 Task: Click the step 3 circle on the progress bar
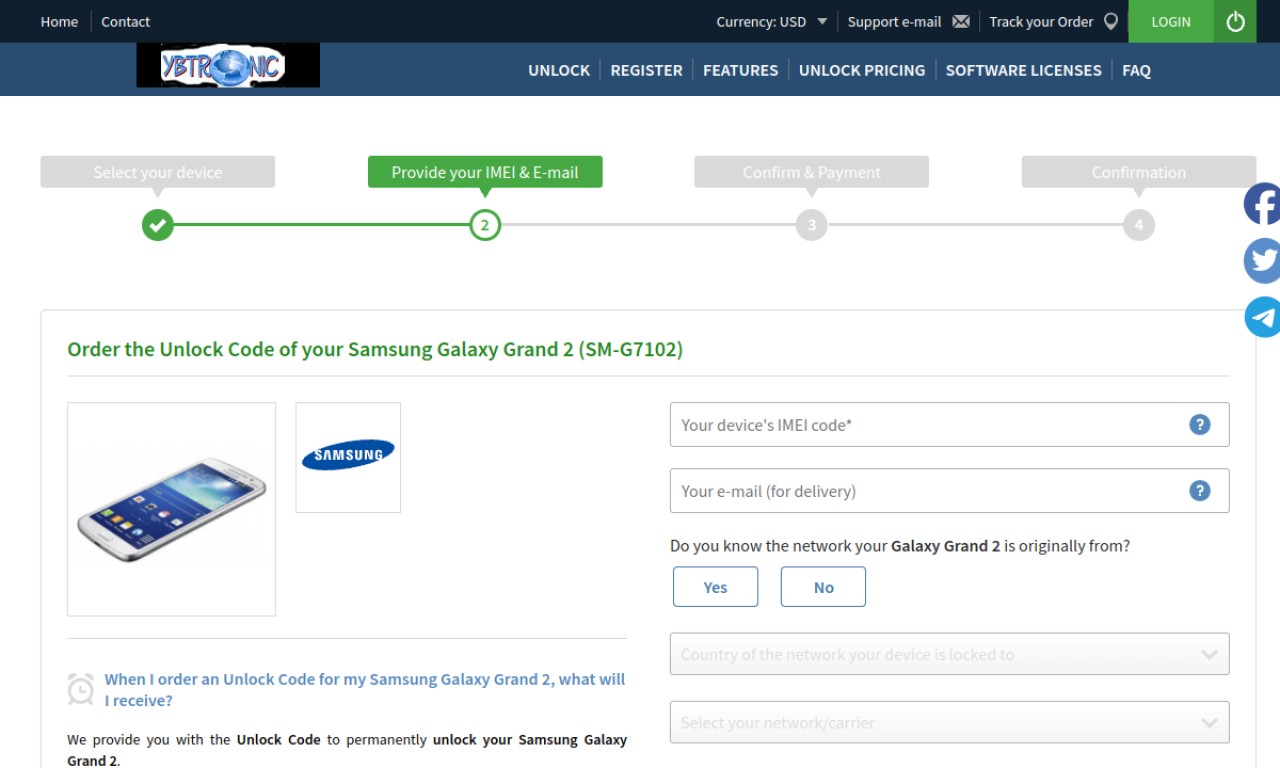(812, 225)
